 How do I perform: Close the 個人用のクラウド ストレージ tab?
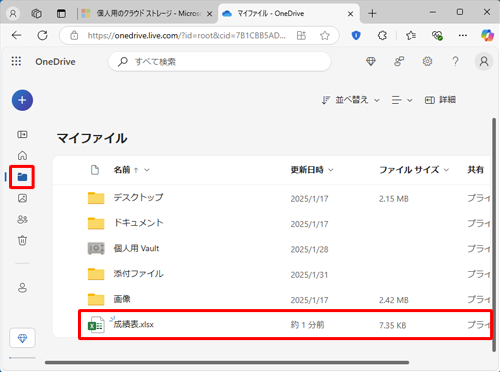(x=209, y=14)
